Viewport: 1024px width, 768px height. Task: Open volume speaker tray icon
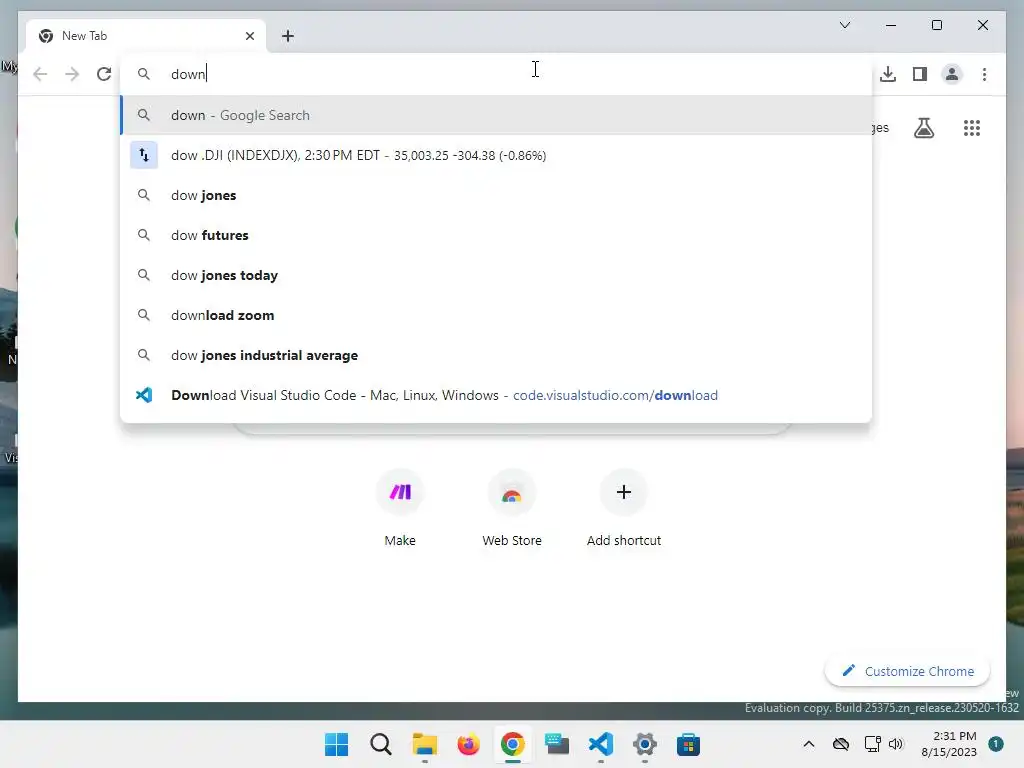click(895, 744)
